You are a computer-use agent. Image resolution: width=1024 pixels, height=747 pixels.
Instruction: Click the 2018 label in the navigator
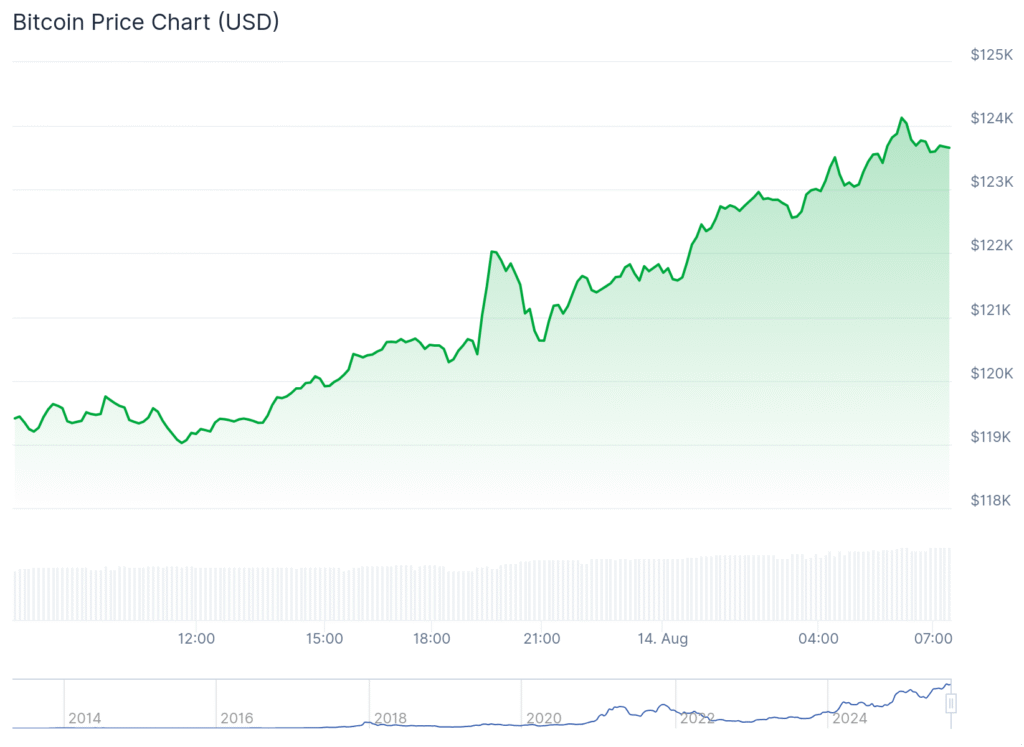pos(390,718)
